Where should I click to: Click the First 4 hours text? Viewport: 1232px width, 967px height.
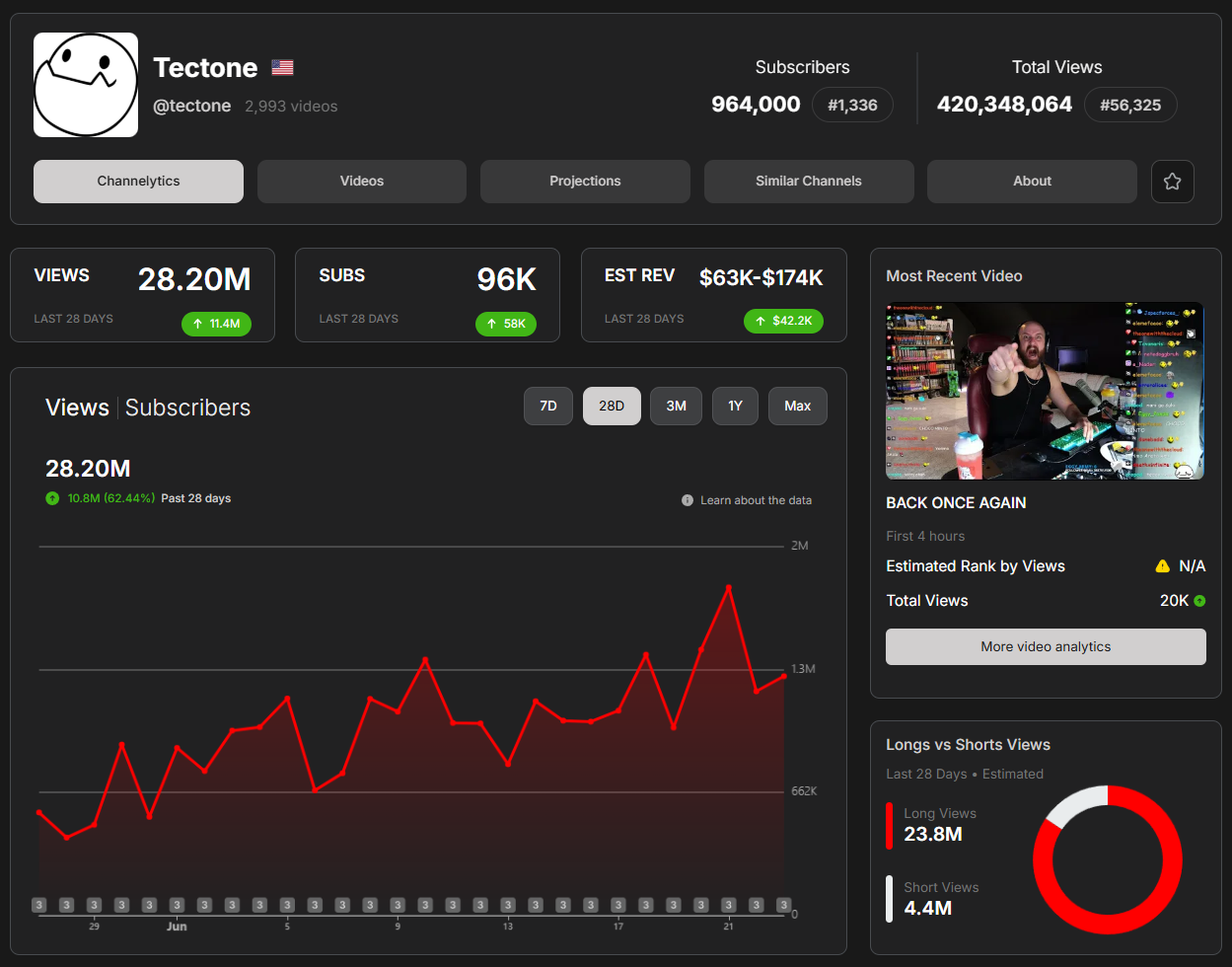[x=925, y=536]
